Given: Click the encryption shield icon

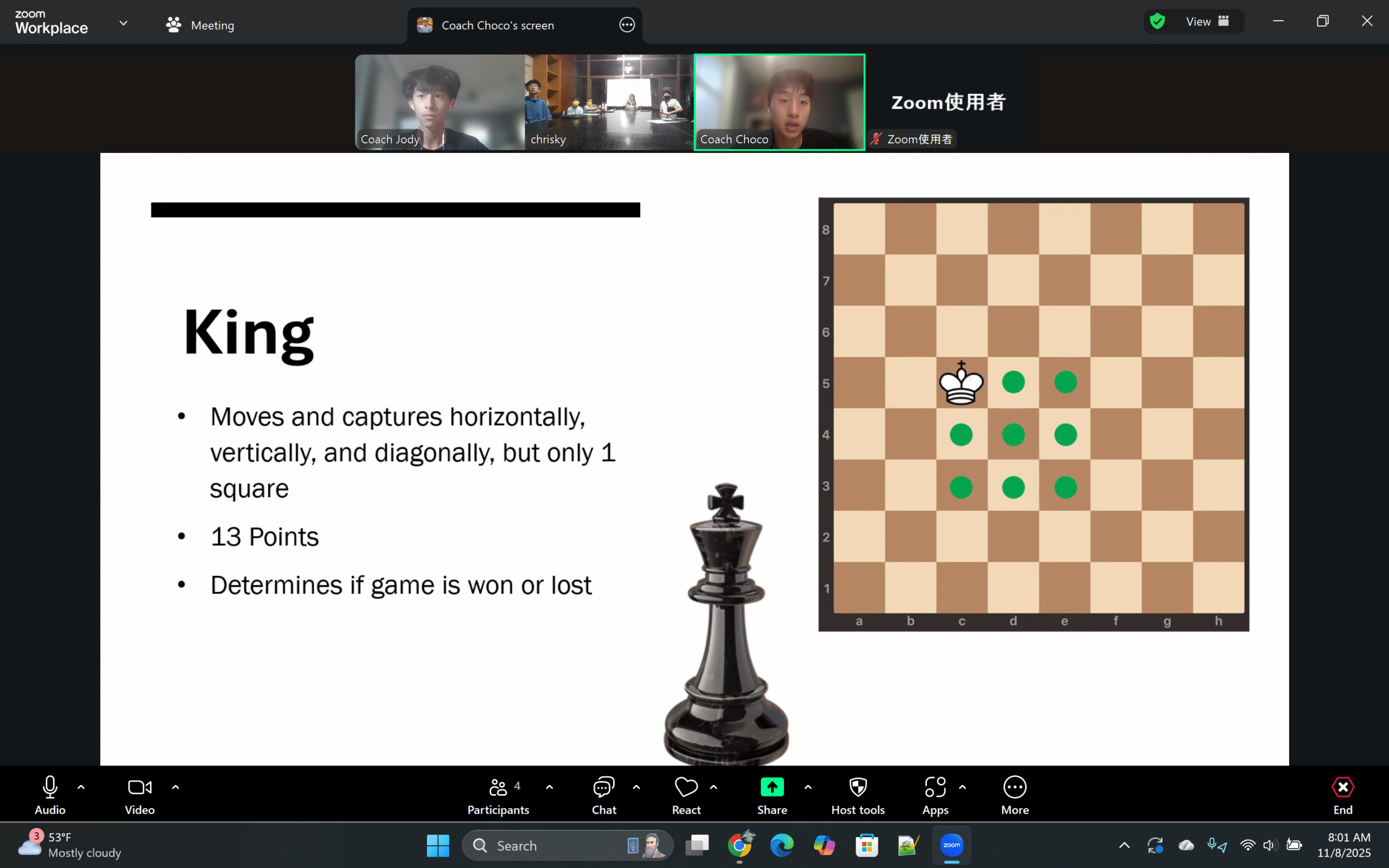Looking at the screenshot, I should 1157,22.
